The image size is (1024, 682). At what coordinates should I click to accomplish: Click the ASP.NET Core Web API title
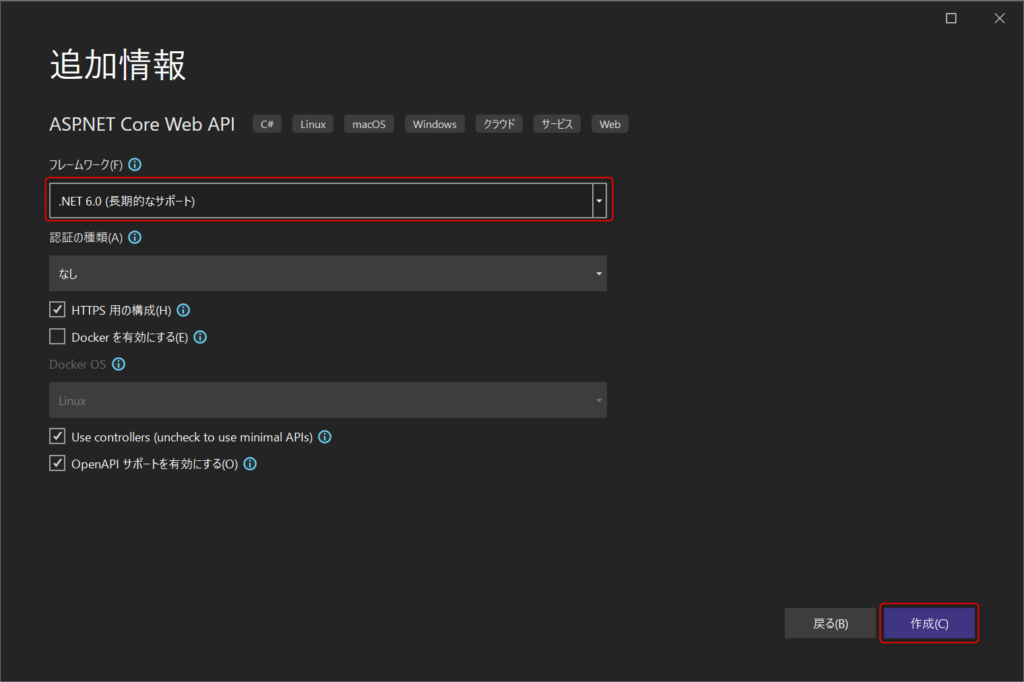coord(142,124)
